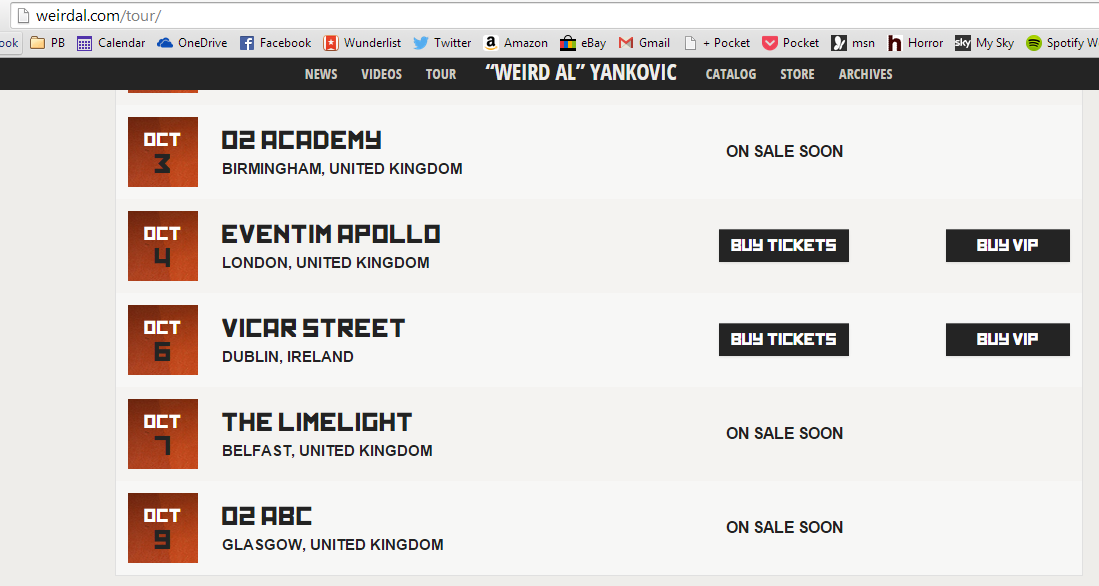Click the Oct 9 date tile
This screenshot has width=1099, height=586.
pyautogui.click(x=163, y=527)
